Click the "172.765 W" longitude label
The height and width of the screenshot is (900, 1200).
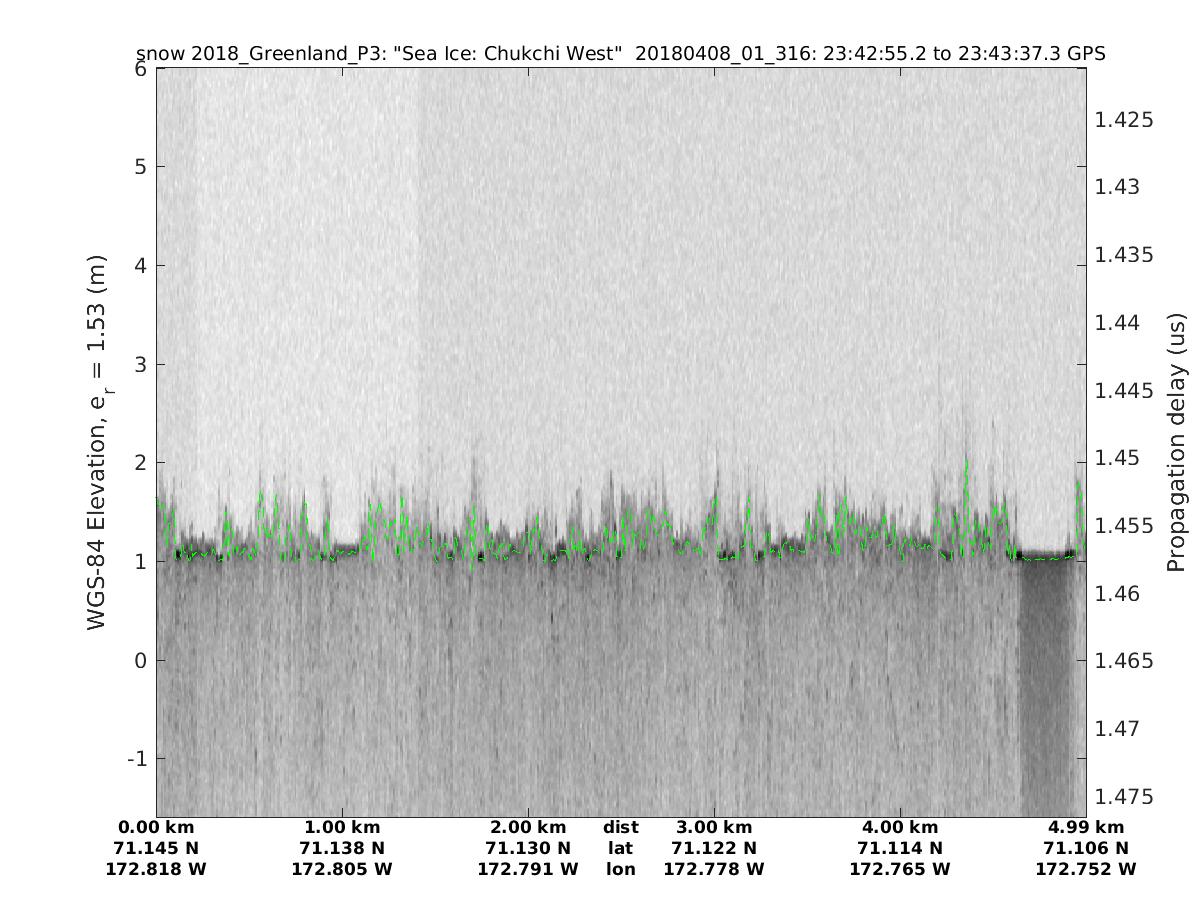point(900,869)
